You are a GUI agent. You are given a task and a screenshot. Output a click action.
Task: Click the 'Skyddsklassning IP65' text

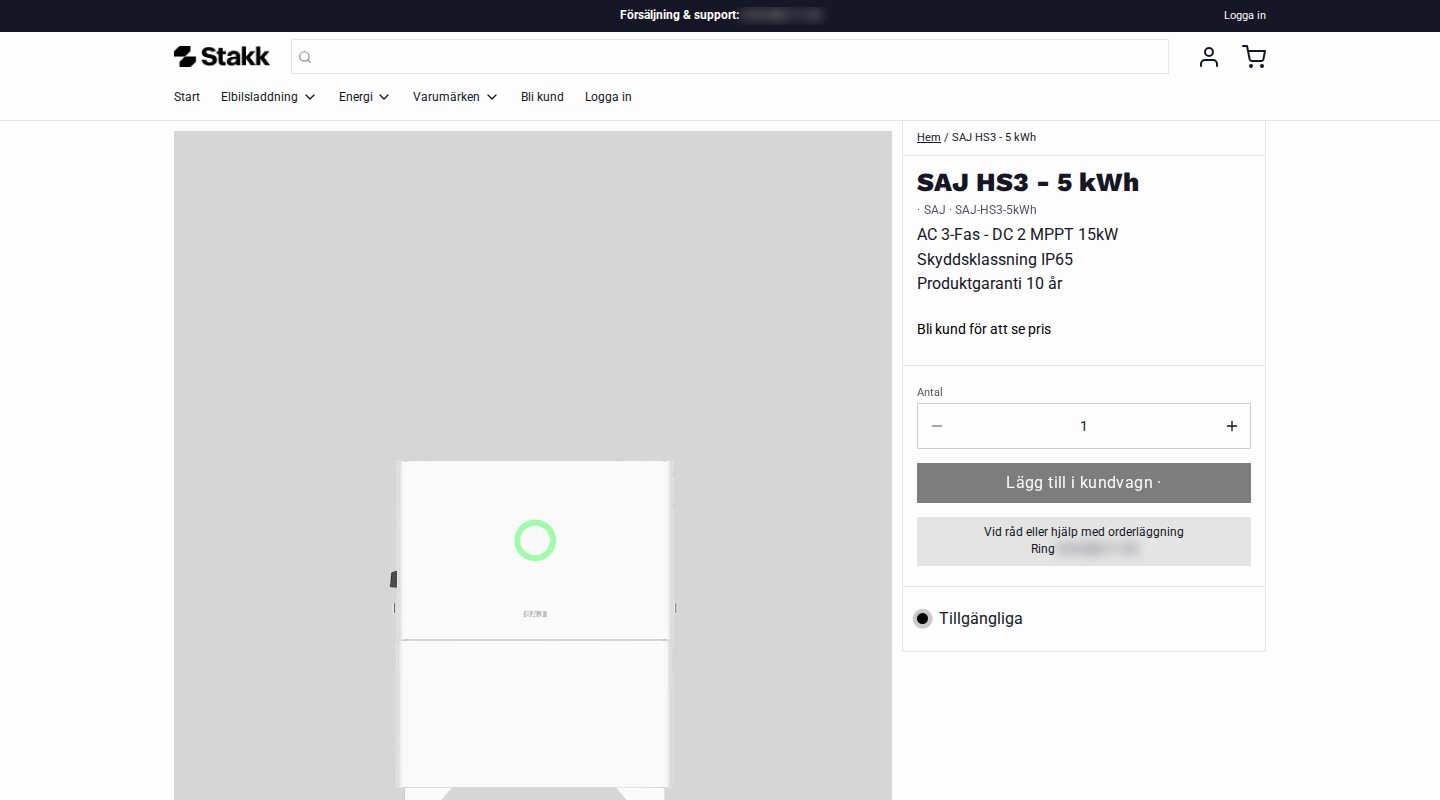click(995, 259)
